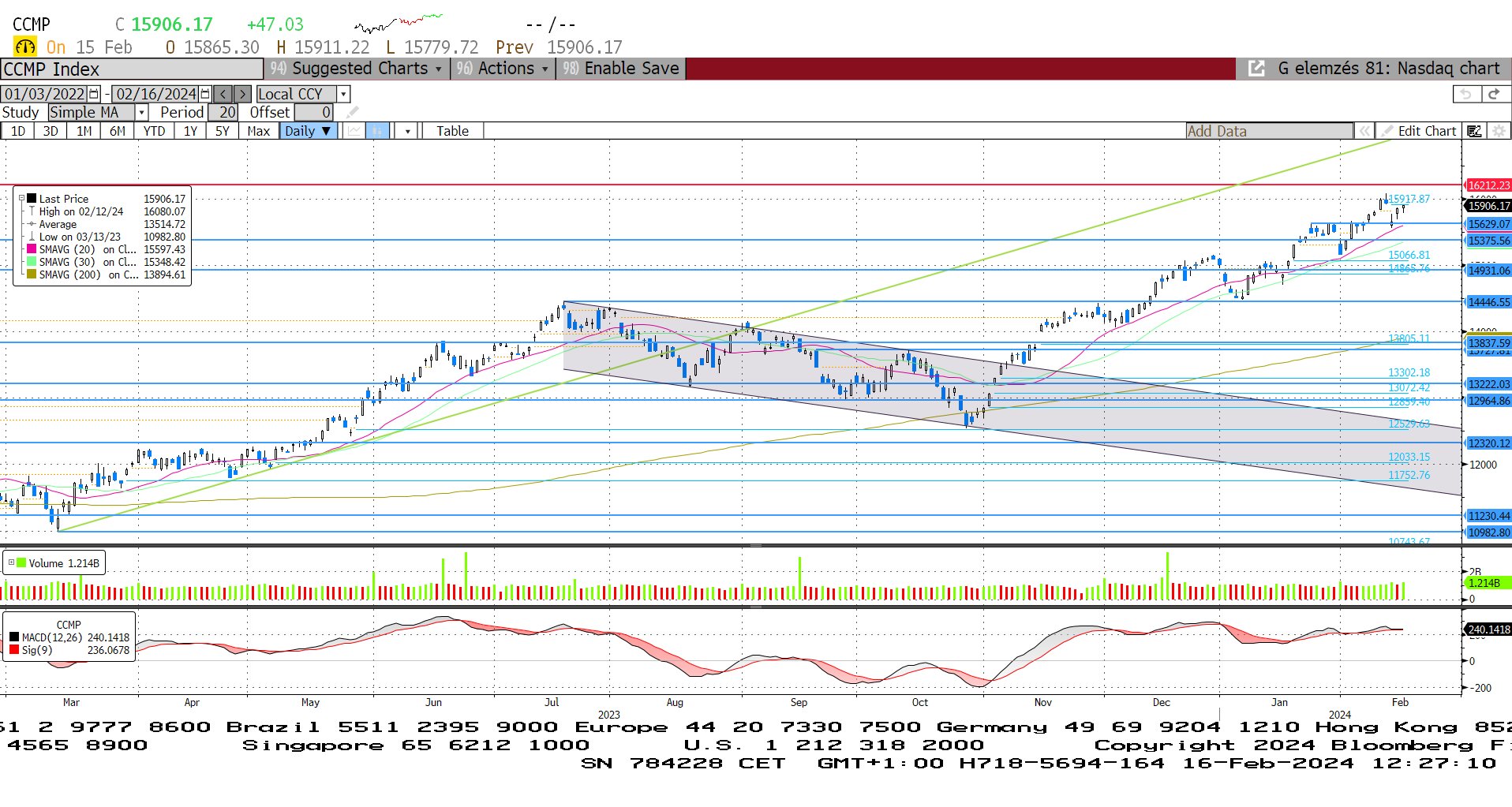Select the 6M range tab

point(118,131)
